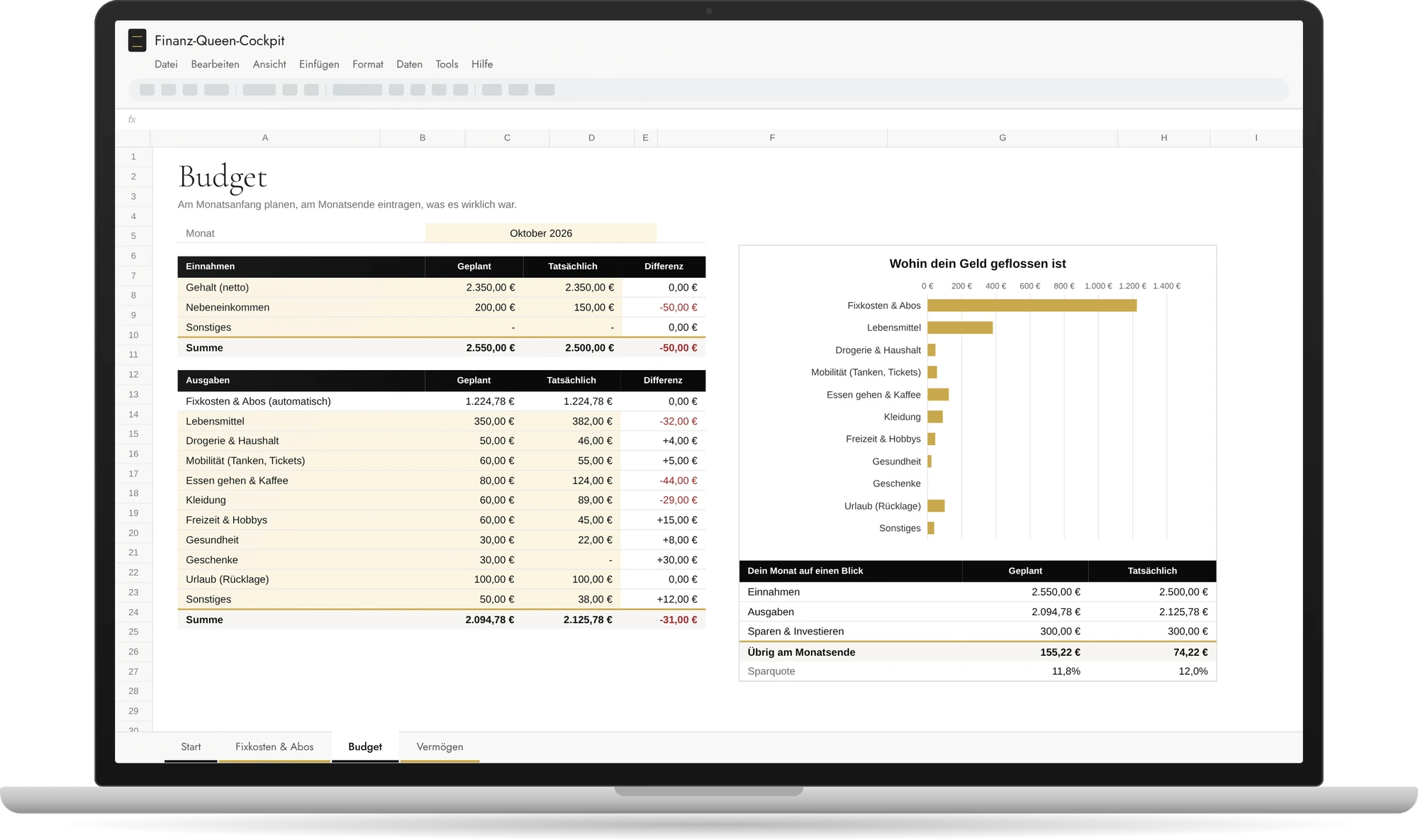This screenshot has height=840, width=1418.
Task: Switch to the Start sheet tab
Action: [x=191, y=747]
